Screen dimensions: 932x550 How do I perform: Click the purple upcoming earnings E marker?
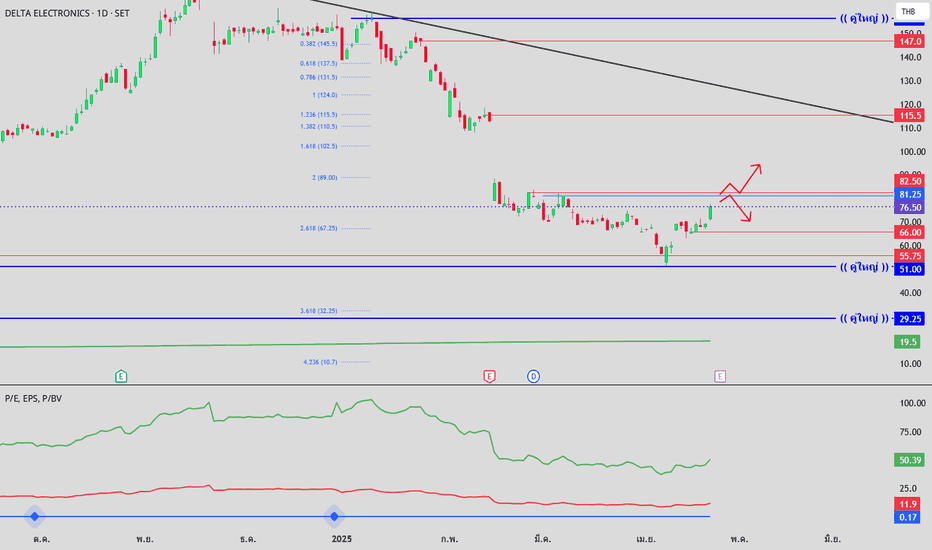pos(720,376)
